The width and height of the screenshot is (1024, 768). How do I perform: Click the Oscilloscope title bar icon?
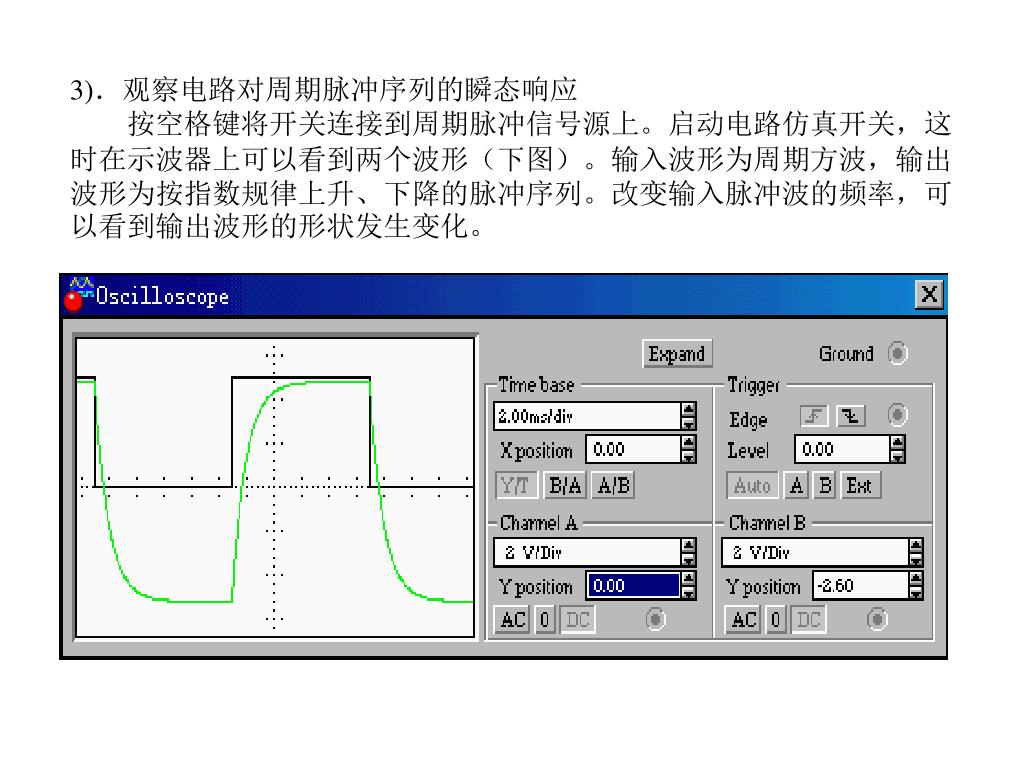pyautogui.click(x=78, y=295)
